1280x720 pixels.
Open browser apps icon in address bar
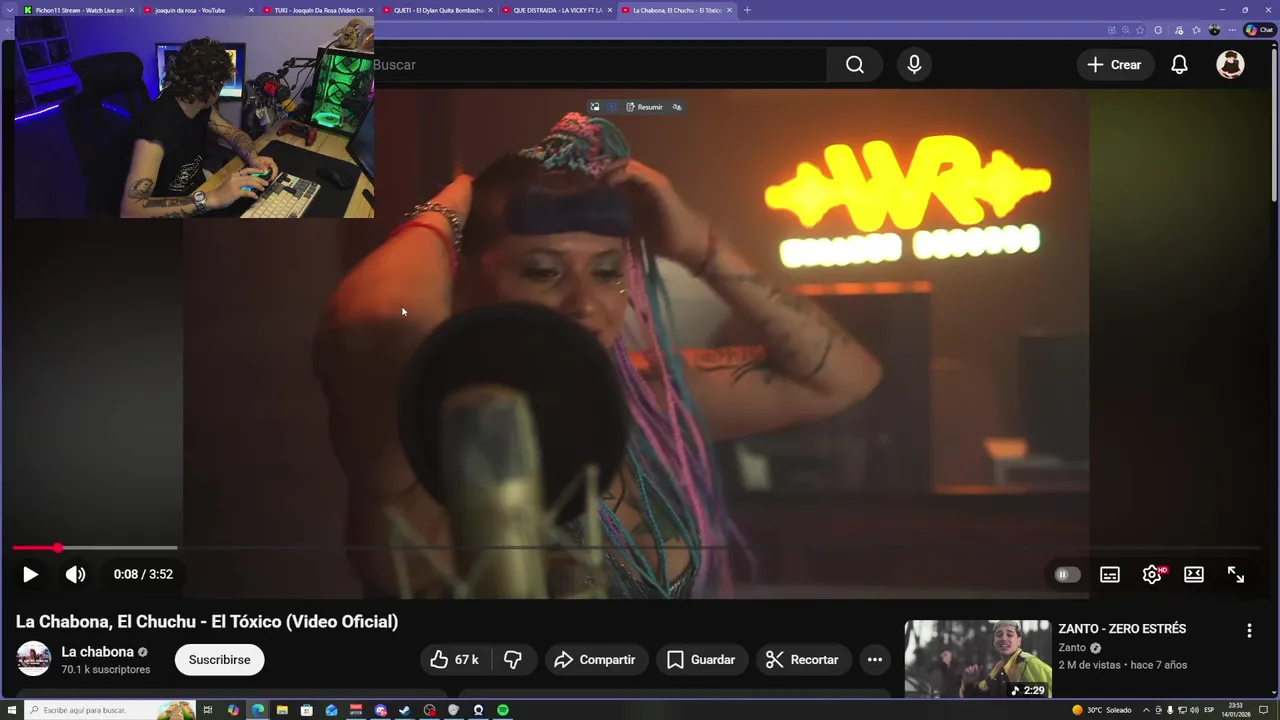(x=1112, y=30)
